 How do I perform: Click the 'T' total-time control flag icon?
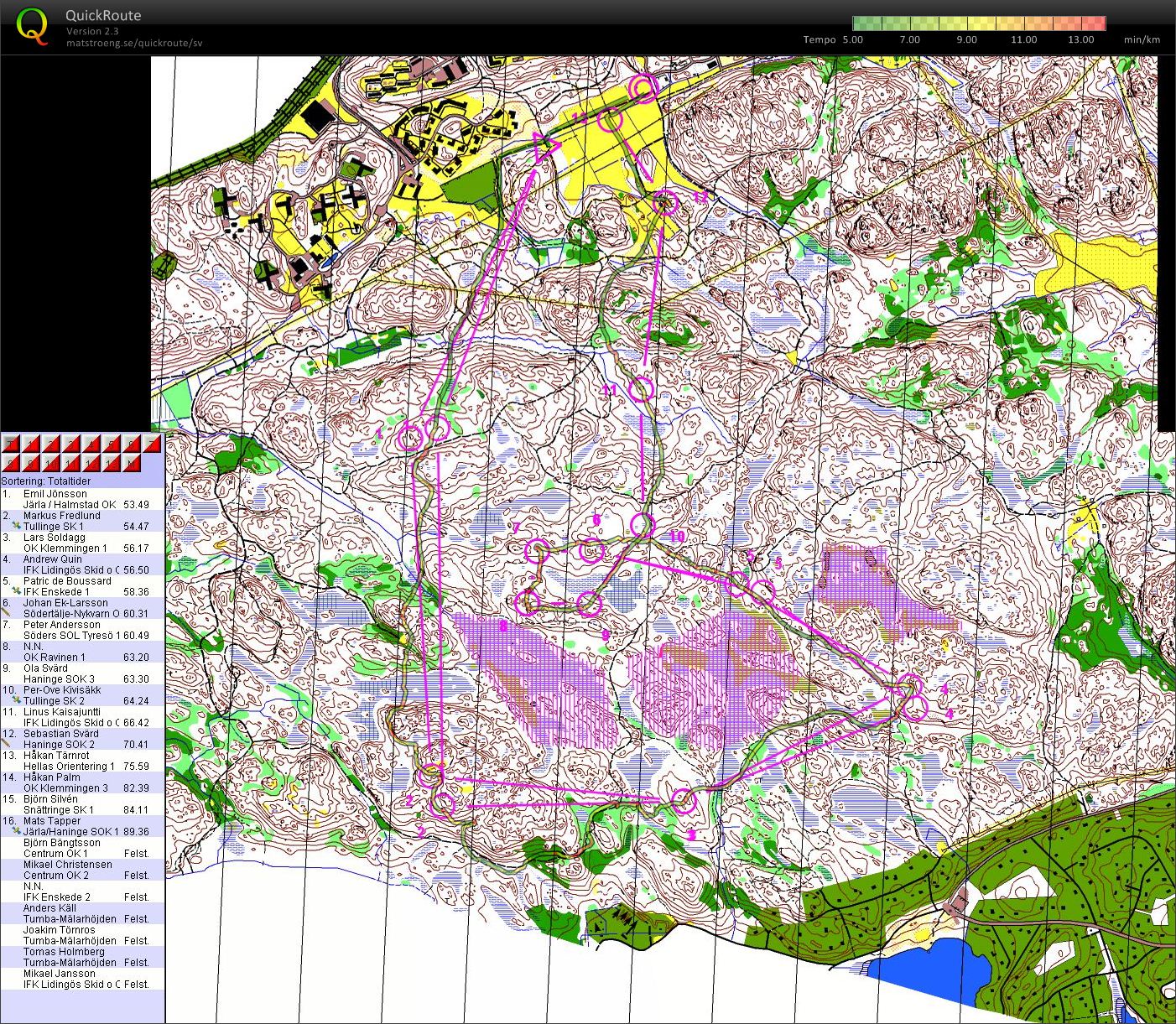pyautogui.click(x=11, y=444)
